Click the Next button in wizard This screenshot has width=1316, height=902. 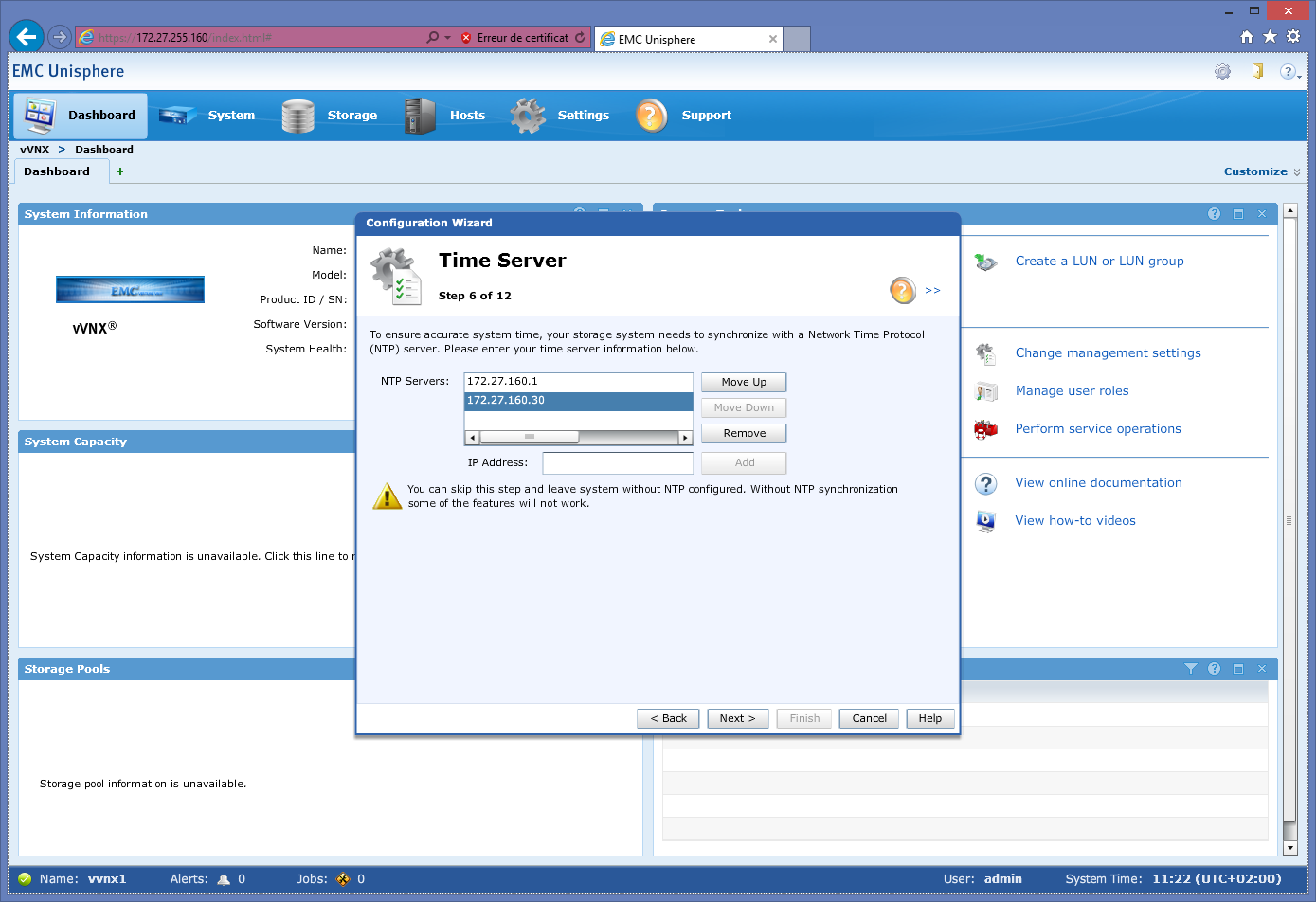click(737, 718)
